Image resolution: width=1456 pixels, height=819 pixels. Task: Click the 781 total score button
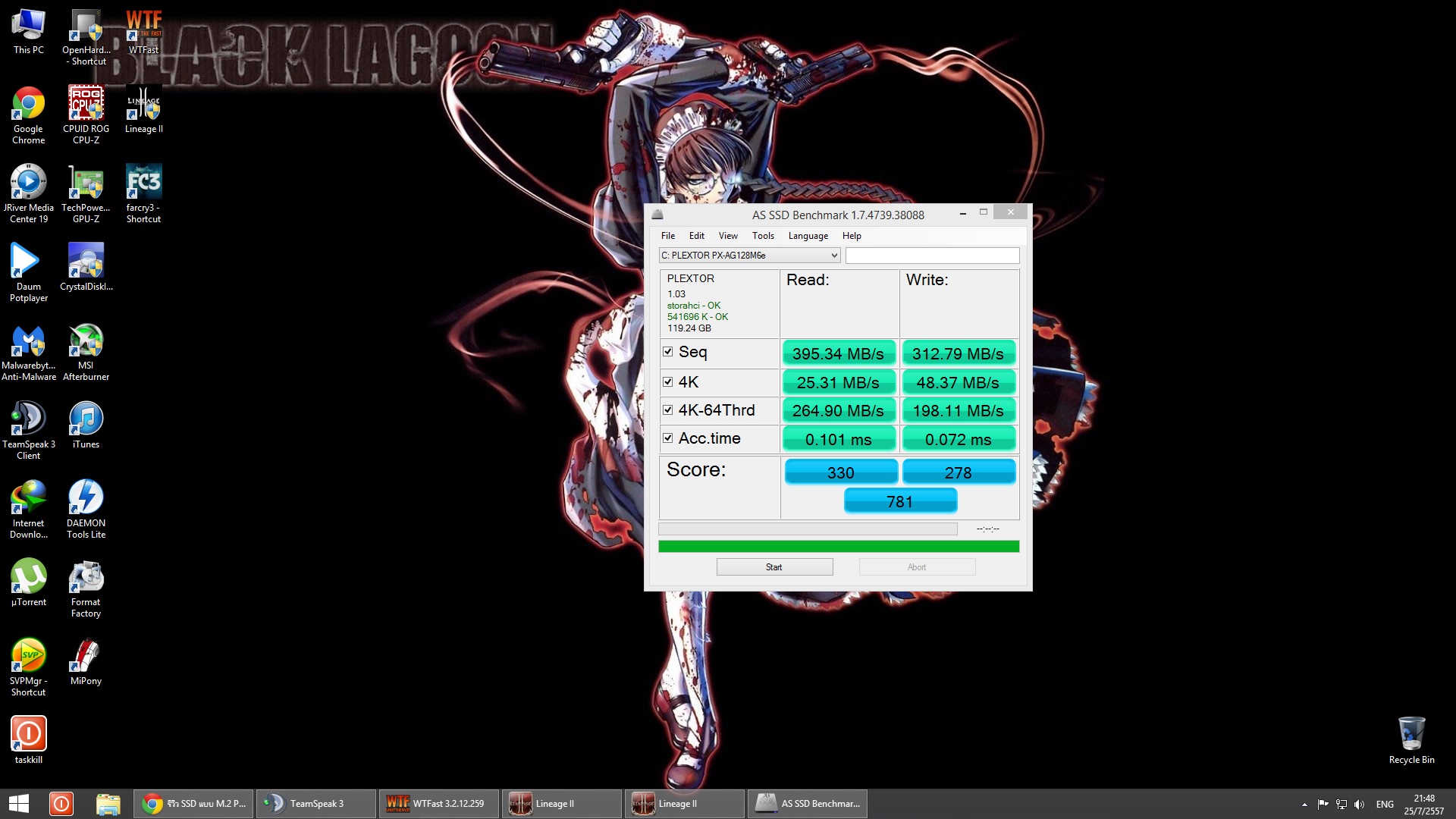click(x=900, y=501)
